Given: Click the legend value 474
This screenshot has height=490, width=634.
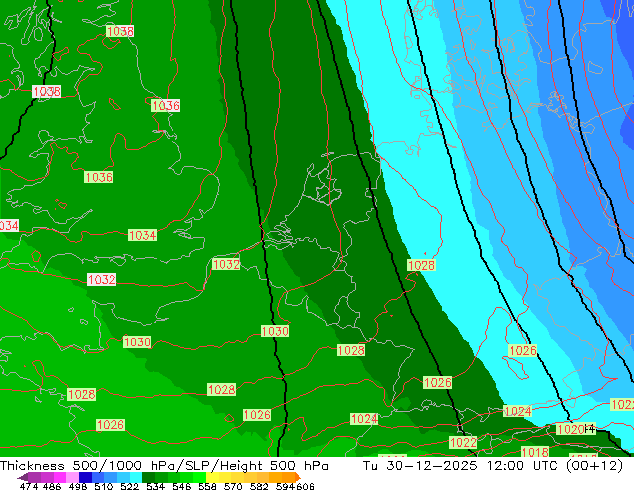Looking at the screenshot, I should pos(29,486).
